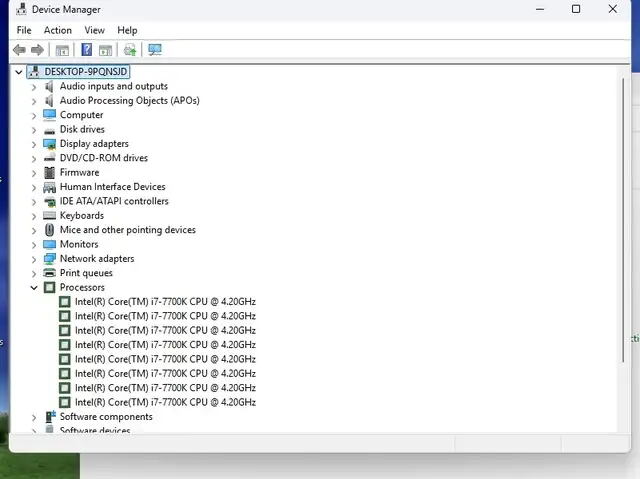
Task: Select Audio Processing Objects (APOs) label
Action: pos(130,100)
